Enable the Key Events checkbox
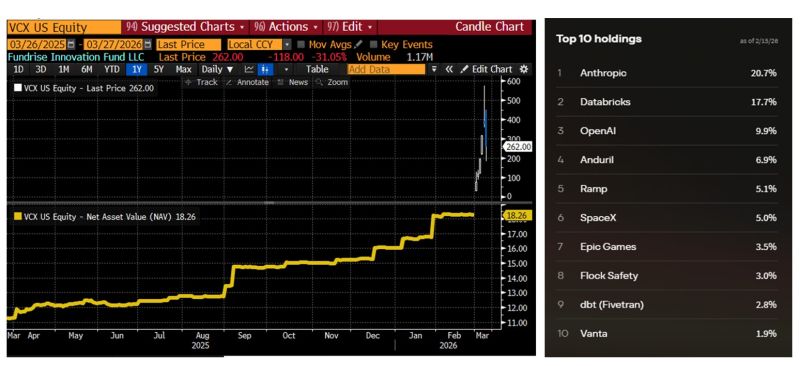 (x=374, y=45)
